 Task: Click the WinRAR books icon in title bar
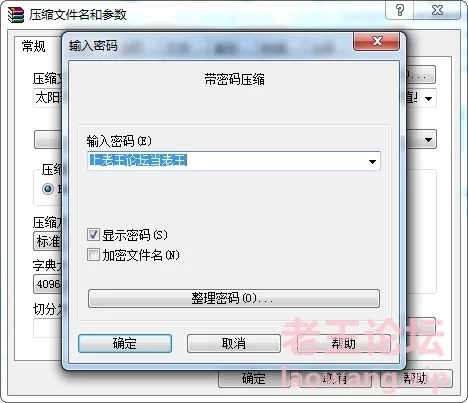[x=16, y=14]
